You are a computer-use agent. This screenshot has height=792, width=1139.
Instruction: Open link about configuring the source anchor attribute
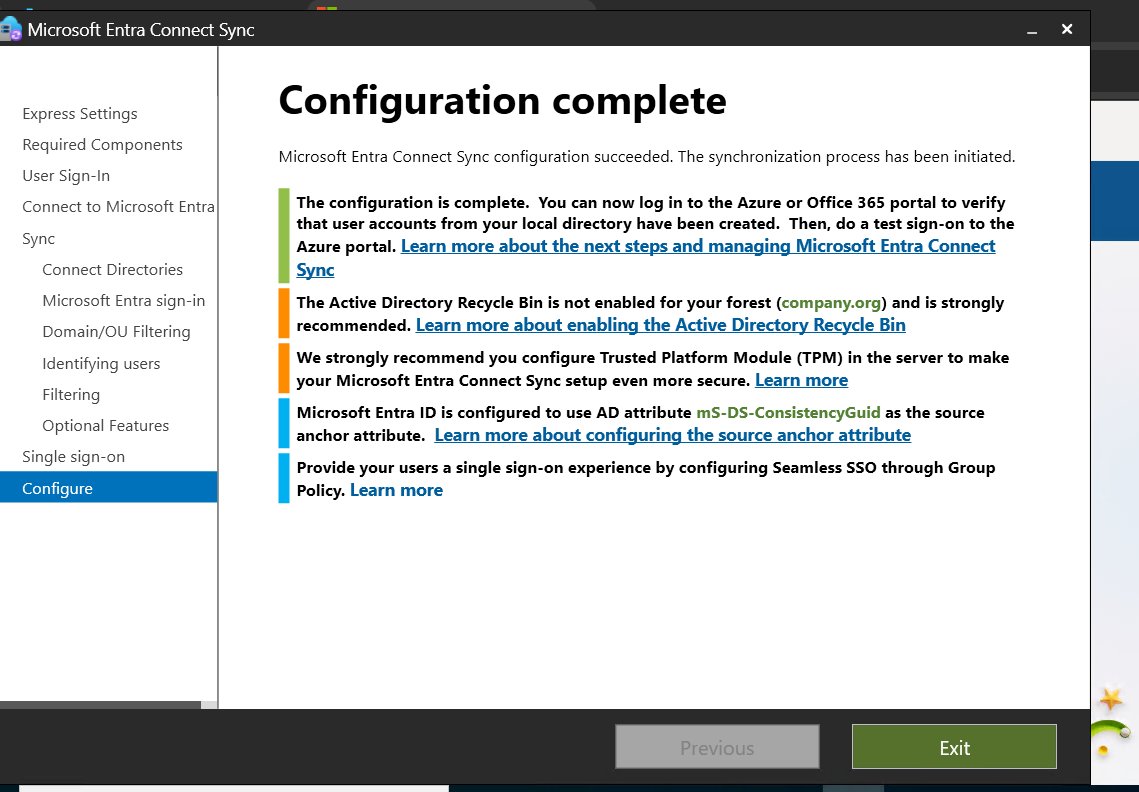pyautogui.click(x=673, y=435)
